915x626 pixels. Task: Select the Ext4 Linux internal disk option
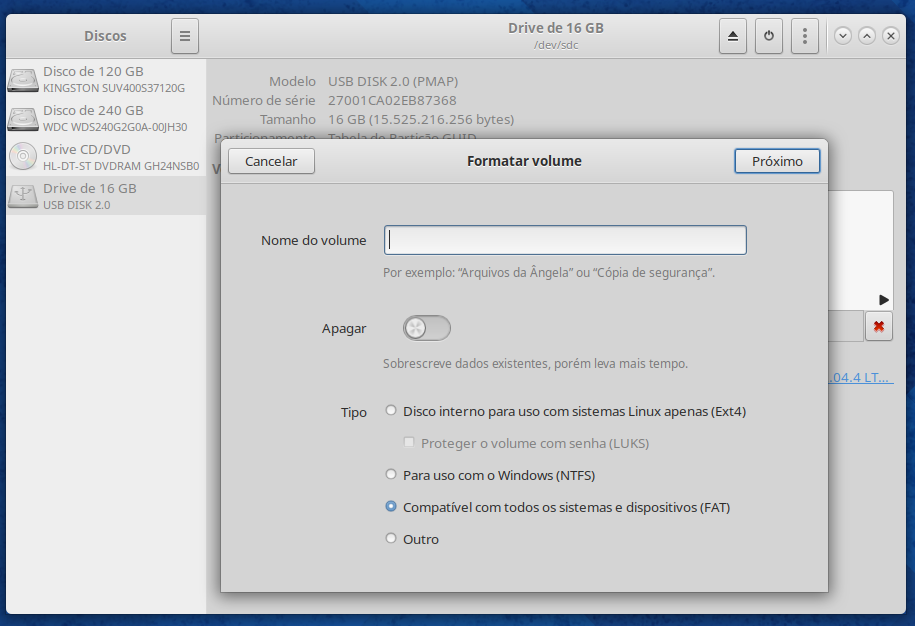(x=391, y=411)
